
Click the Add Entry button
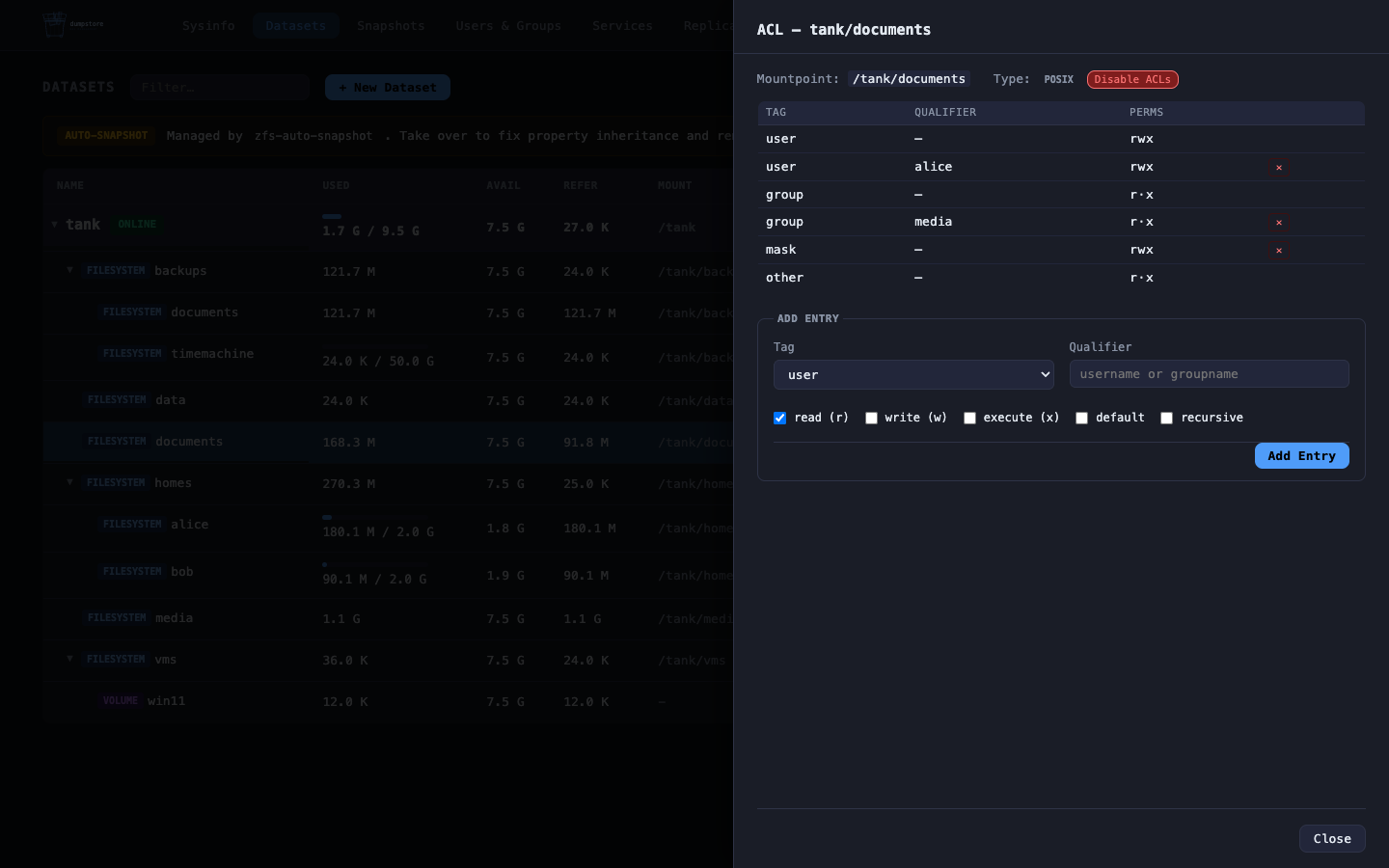point(1301,456)
